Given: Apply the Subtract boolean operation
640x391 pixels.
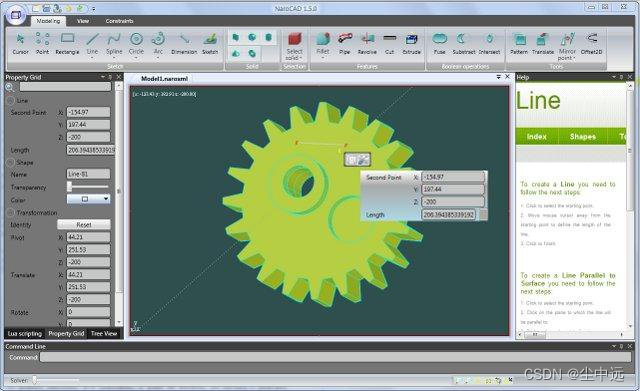Looking at the screenshot, I should [464, 44].
